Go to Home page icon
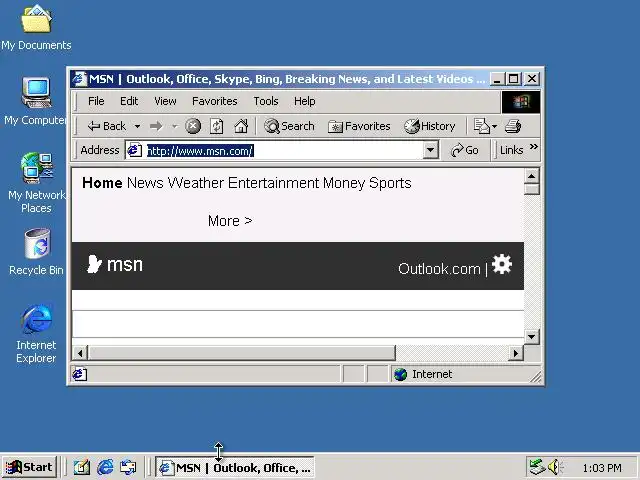 pyautogui.click(x=241, y=126)
